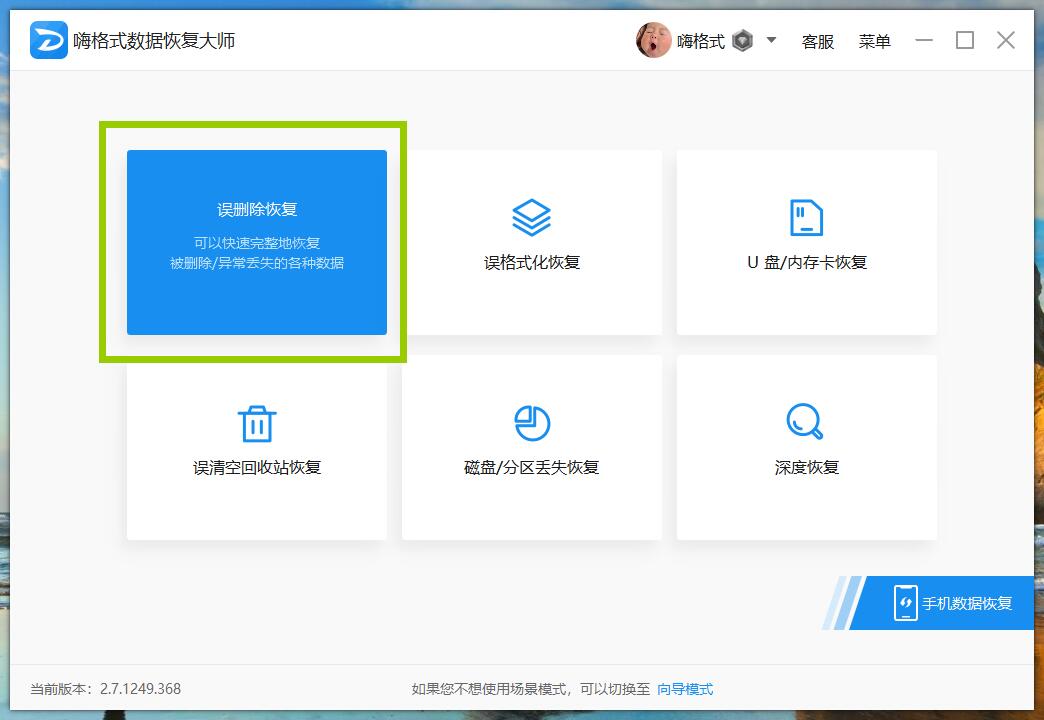Screen dimensions: 1044x720
Task: Select the 磁盘/分区丢失恢复 label
Action: coord(531,468)
